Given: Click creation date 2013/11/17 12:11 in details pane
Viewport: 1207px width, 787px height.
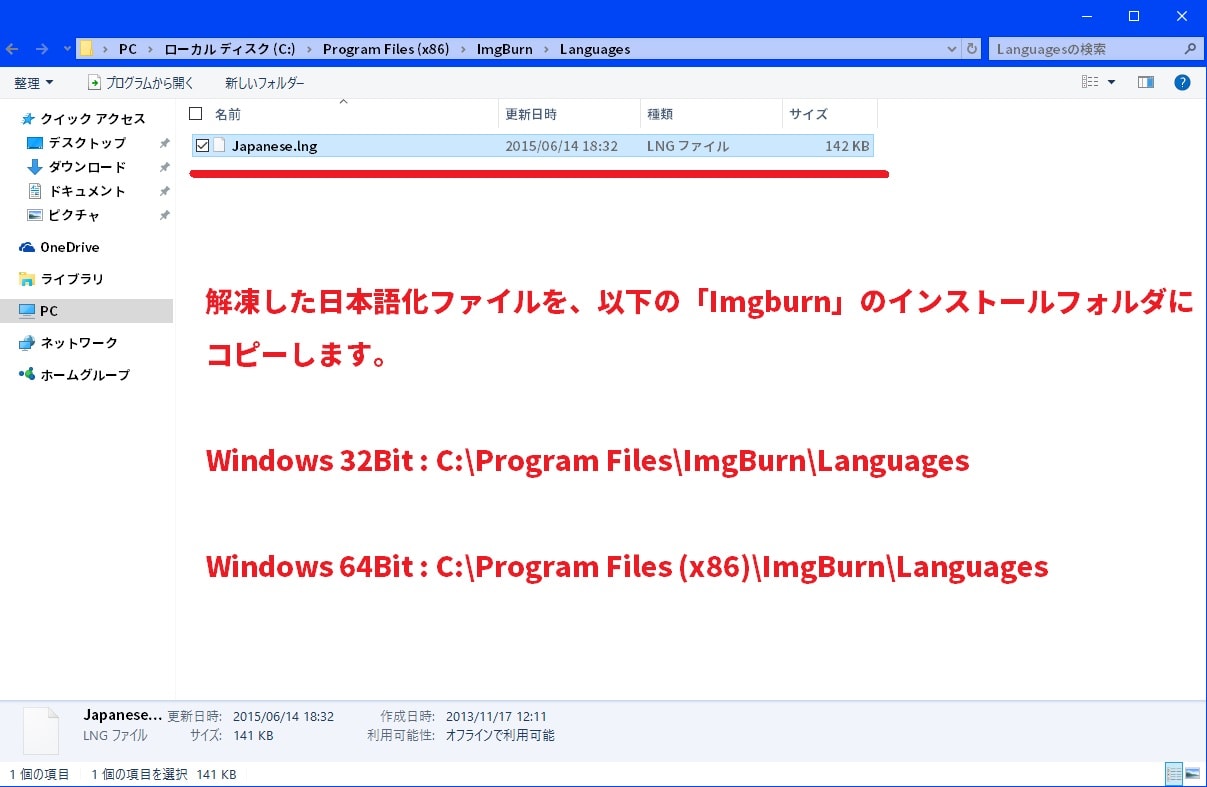Looking at the screenshot, I should (x=494, y=716).
